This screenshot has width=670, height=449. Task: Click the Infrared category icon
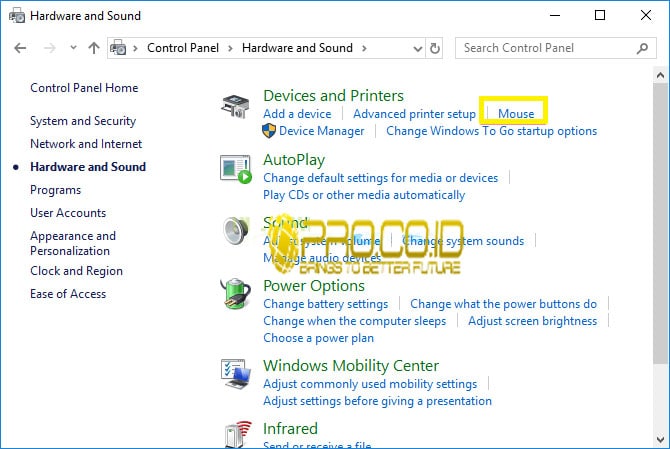point(238,434)
